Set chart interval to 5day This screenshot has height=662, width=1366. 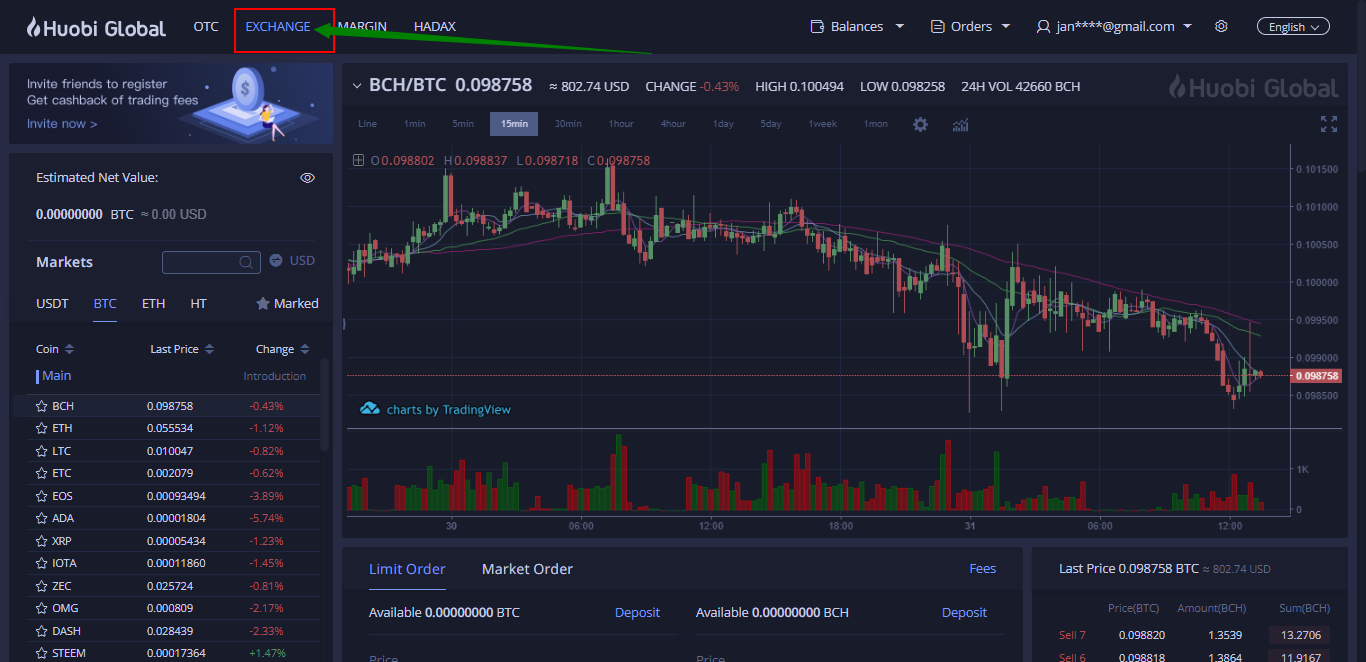[770, 124]
